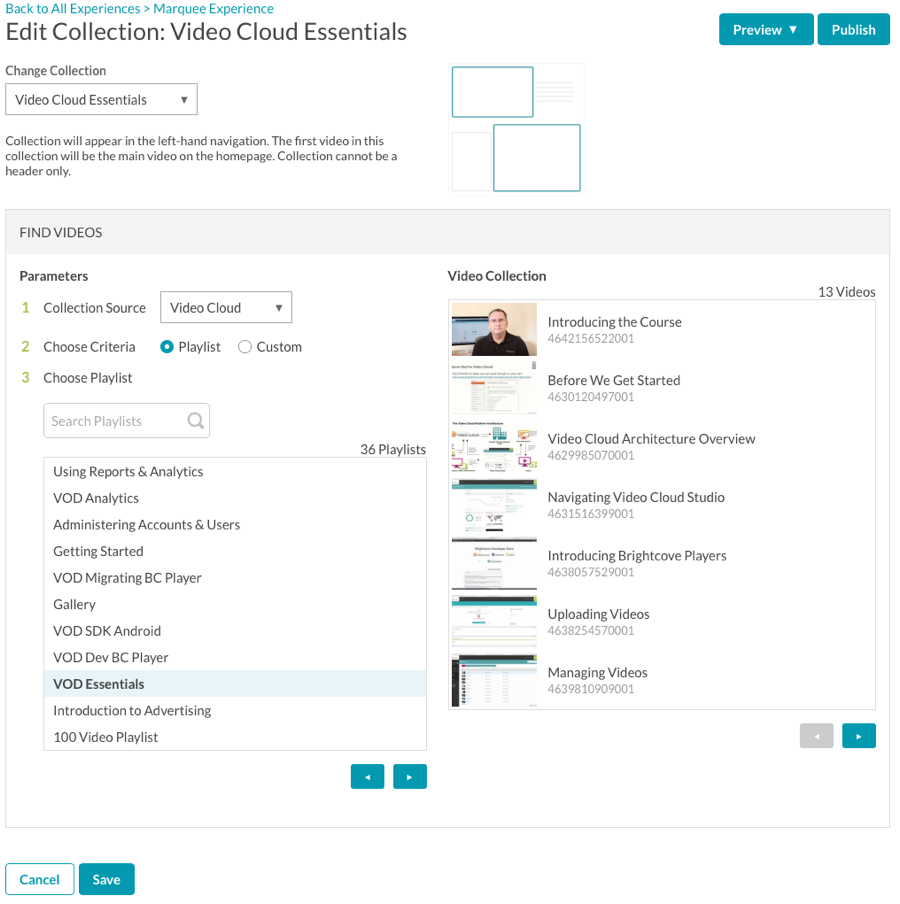900x904 pixels.
Task: Select the Getting Started playlist
Action: coord(235,551)
